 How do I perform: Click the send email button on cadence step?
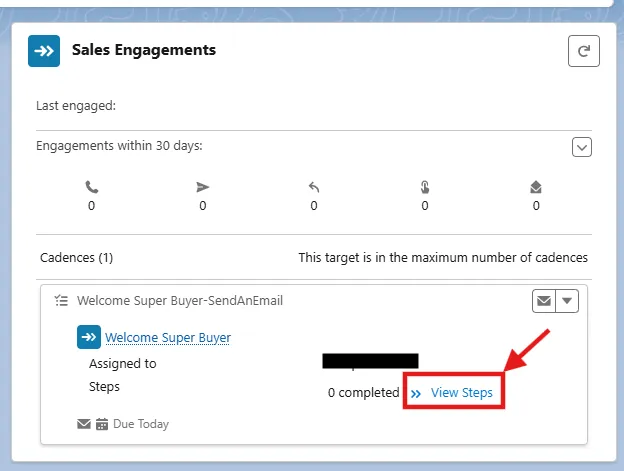pyautogui.click(x=544, y=300)
